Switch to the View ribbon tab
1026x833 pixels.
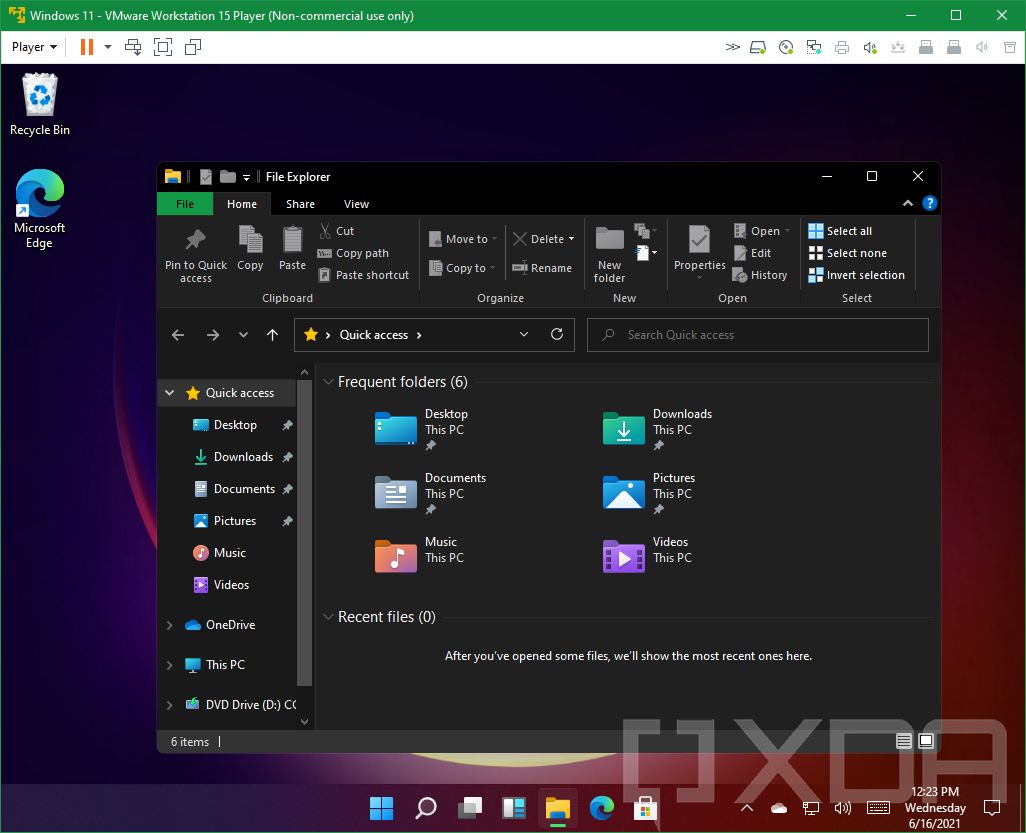coord(356,203)
